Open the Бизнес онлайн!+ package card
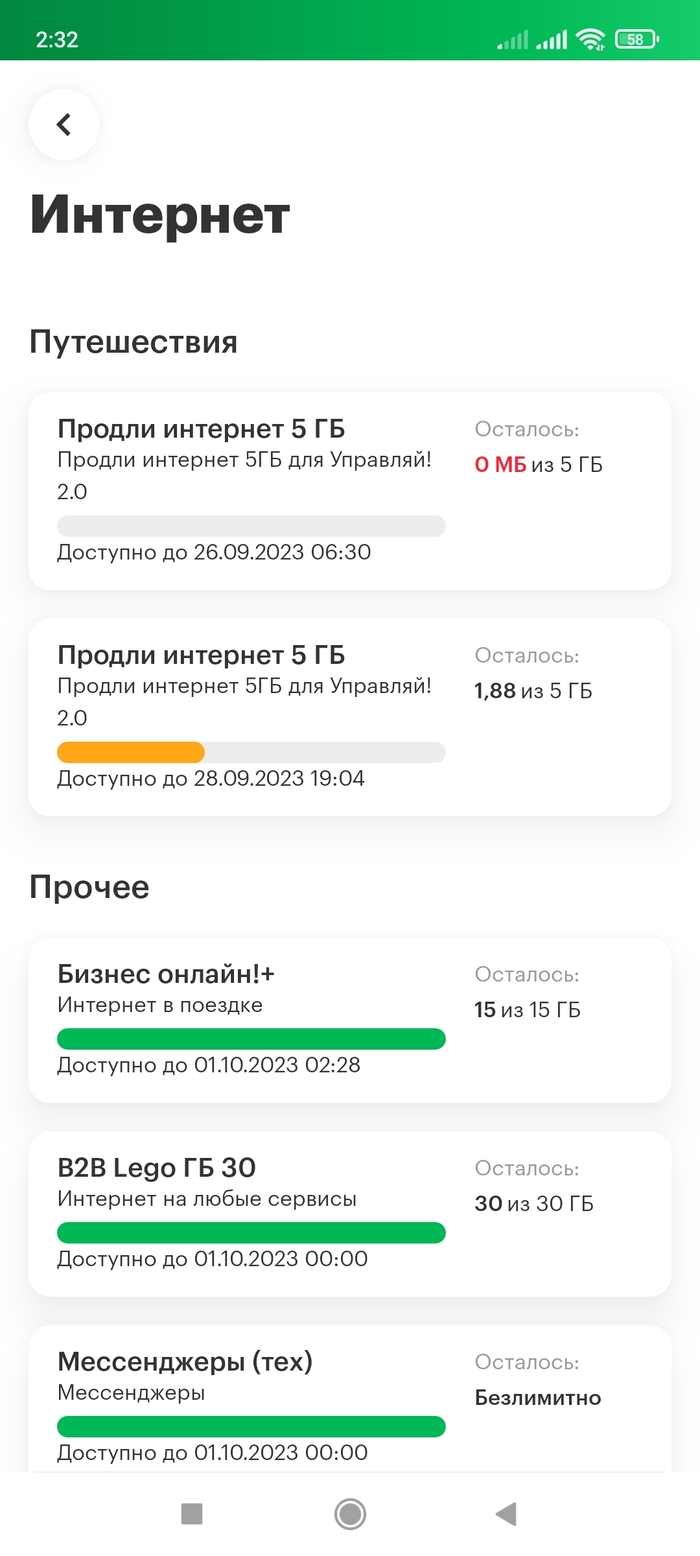 coord(349,1019)
